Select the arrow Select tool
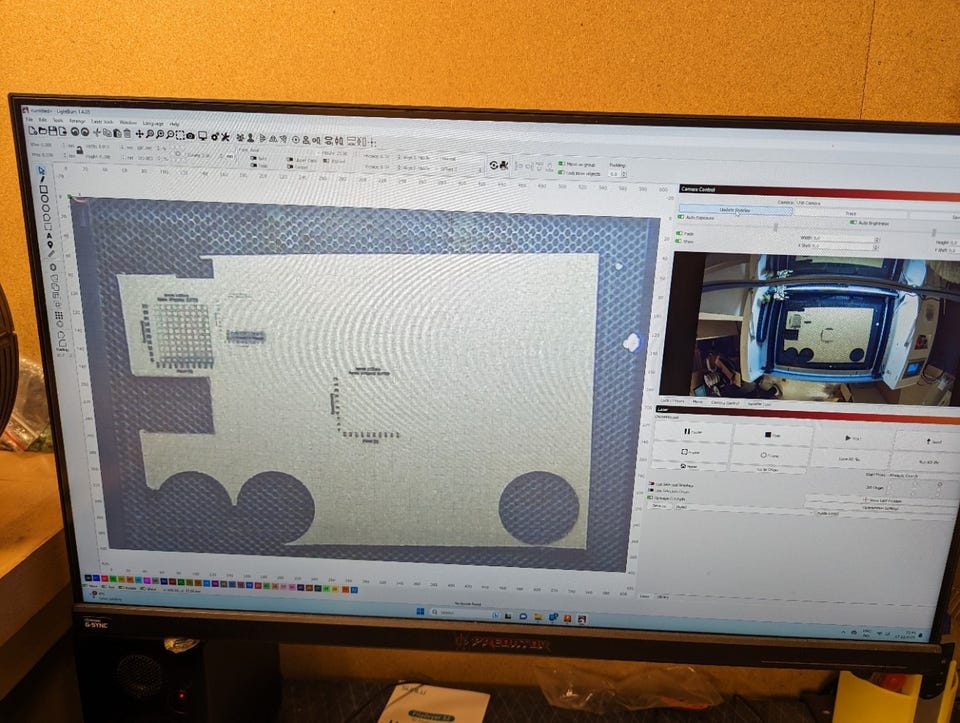 (x=41, y=170)
